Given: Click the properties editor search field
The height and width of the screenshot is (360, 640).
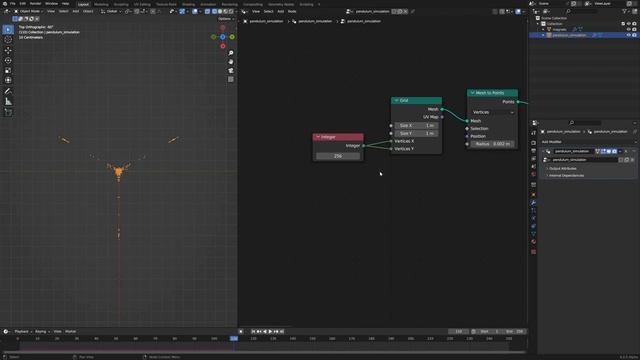Looking at the screenshot, I should [x=584, y=123].
